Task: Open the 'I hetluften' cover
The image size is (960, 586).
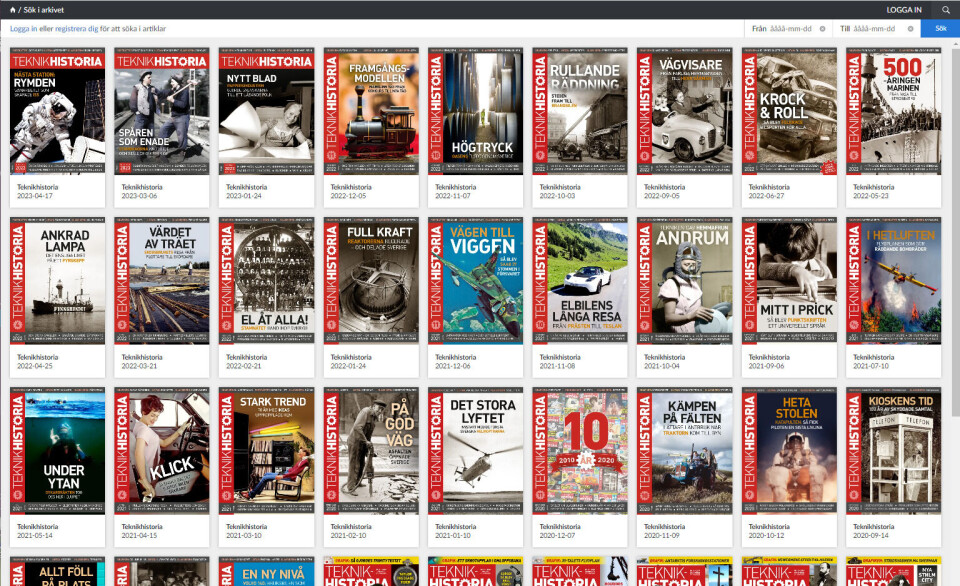Action: [x=894, y=280]
